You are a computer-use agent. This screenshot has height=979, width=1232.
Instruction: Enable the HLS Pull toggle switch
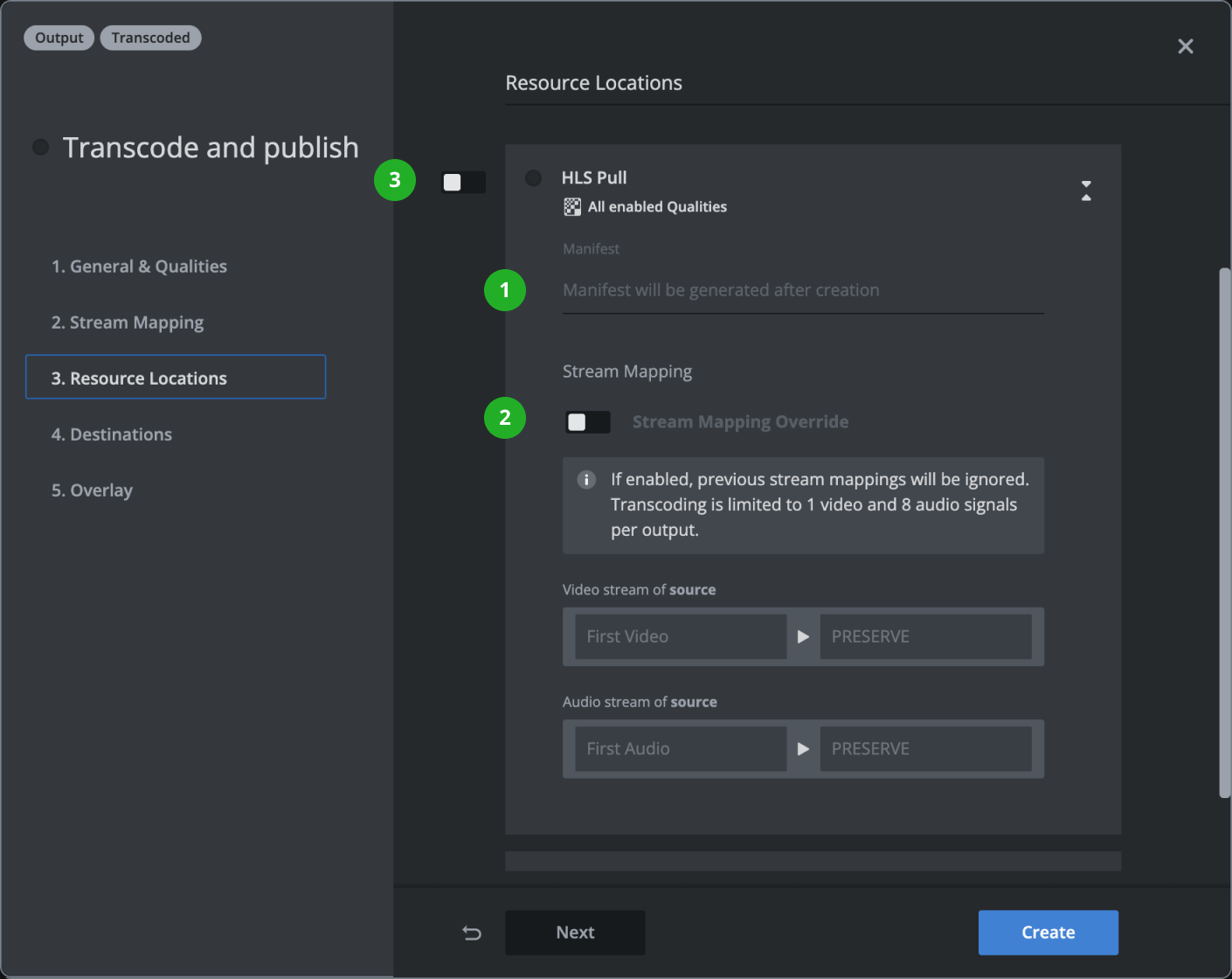pos(463,182)
